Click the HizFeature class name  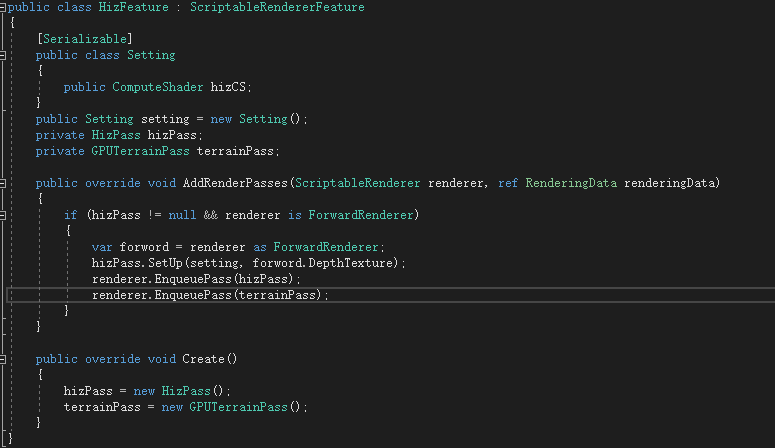click(133, 7)
